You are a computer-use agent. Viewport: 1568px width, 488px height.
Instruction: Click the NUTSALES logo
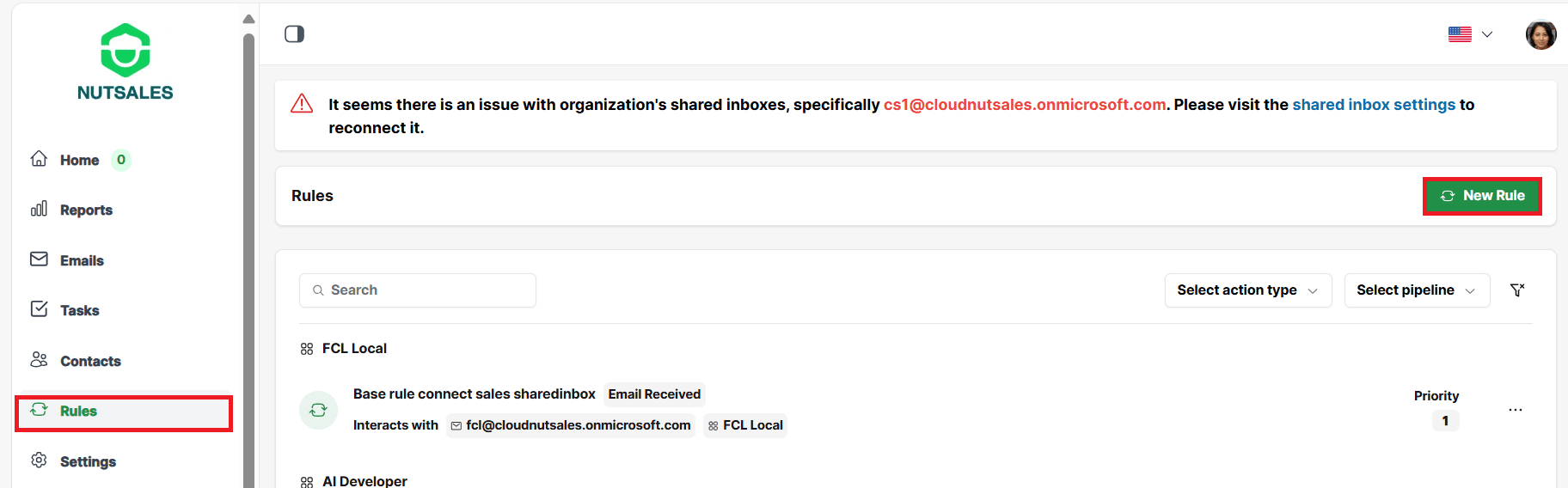[126, 62]
